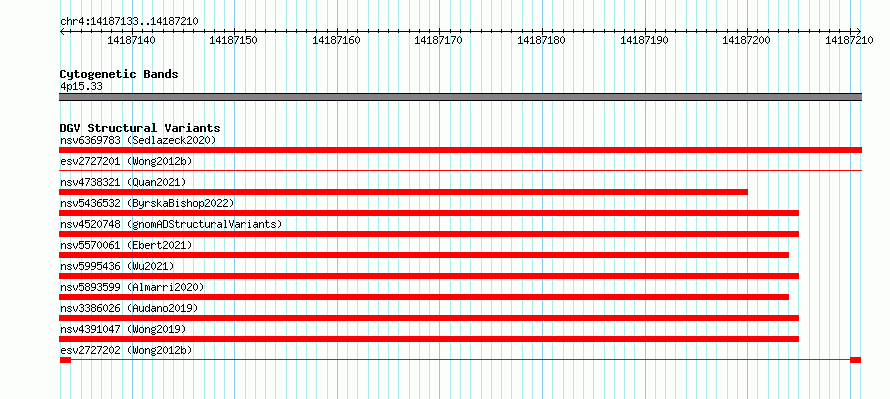Viewport: 890px width, 399px height.
Task: Click the nsv6369783 (Sedlazeck2020) variant label
Action: tap(138, 140)
